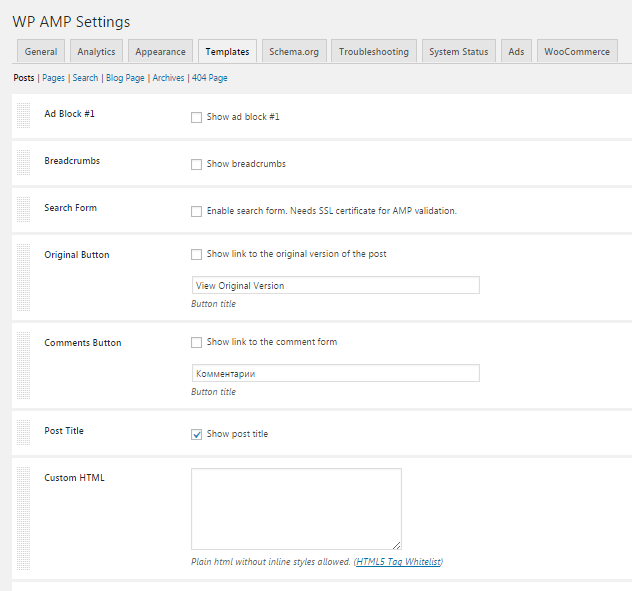Go to Blog Page template settings
632x591 pixels.
click(x=125, y=78)
